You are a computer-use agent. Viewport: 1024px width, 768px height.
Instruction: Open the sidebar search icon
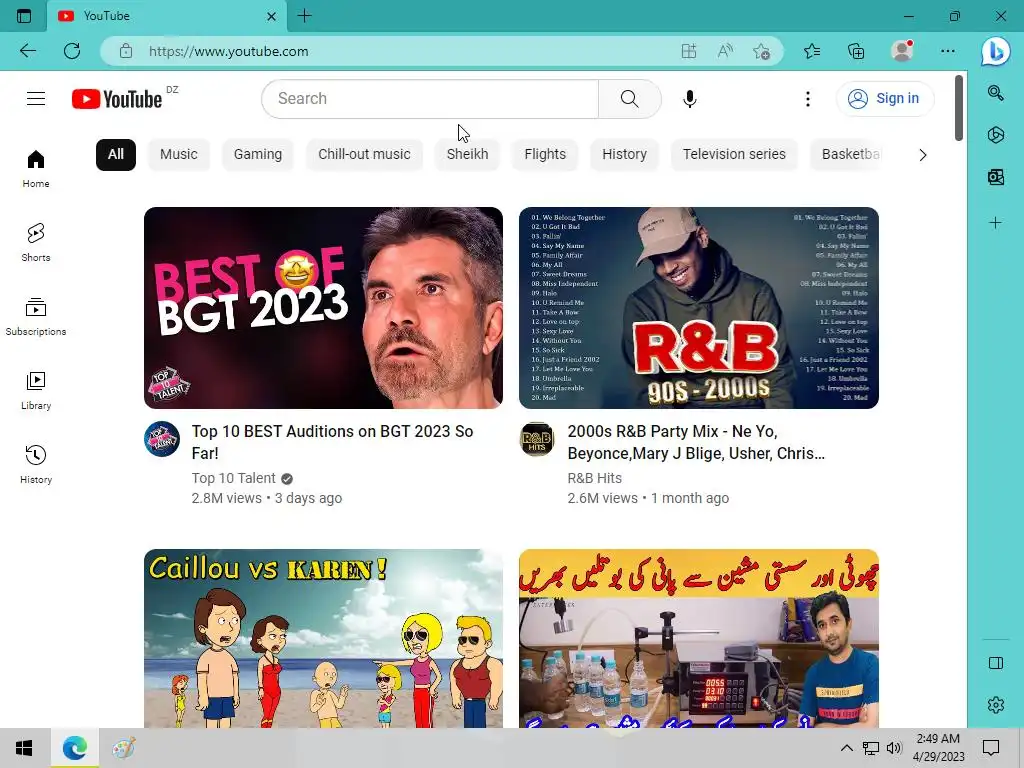pos(996,93)
